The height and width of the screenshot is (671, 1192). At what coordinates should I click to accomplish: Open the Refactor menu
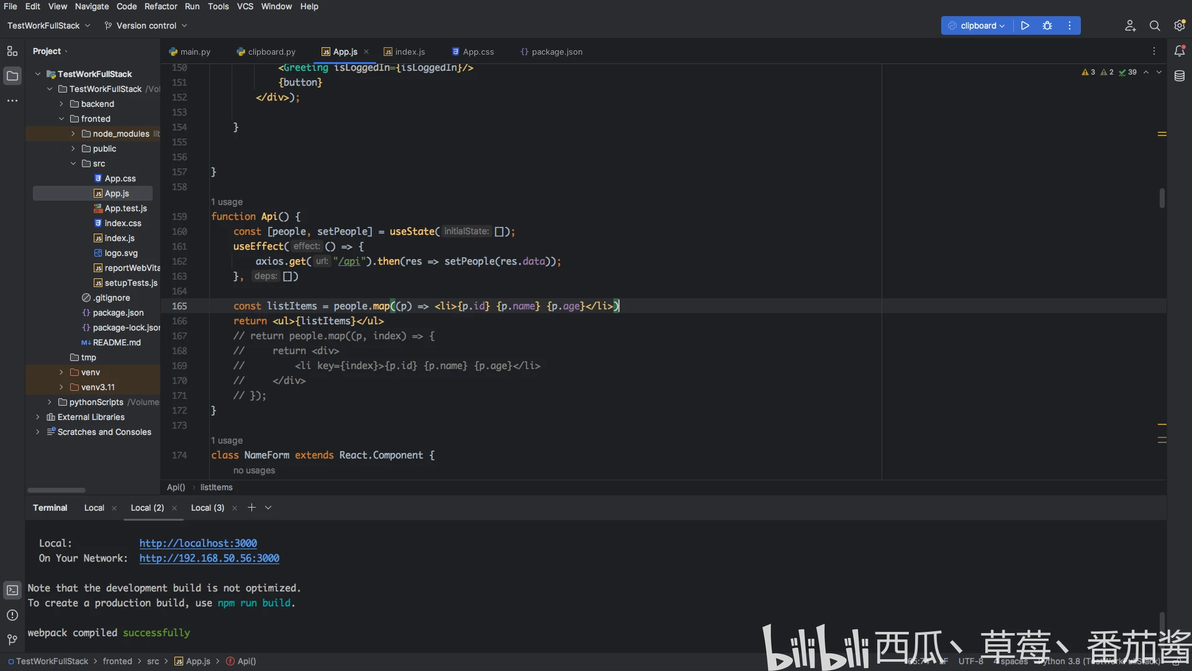pyautogui.click(x=160, y=6)
